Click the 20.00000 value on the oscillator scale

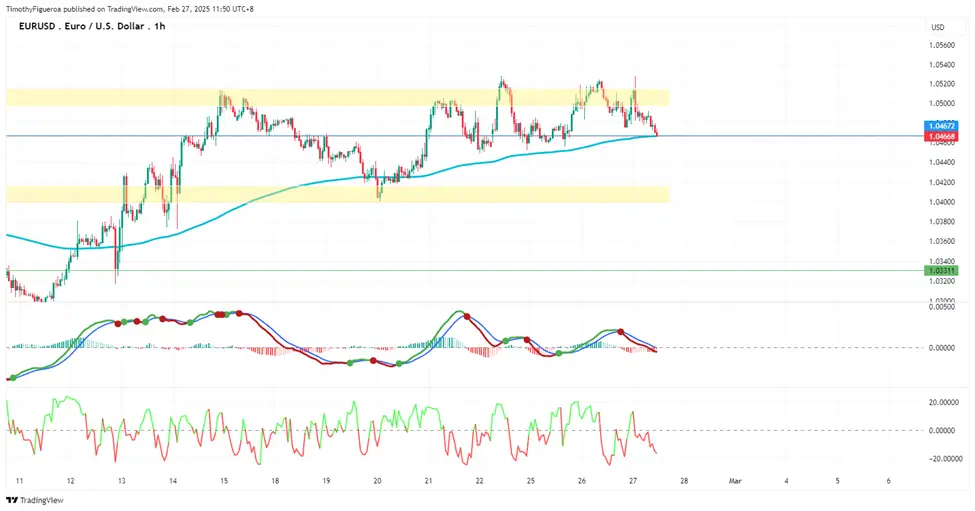(945, 402)
